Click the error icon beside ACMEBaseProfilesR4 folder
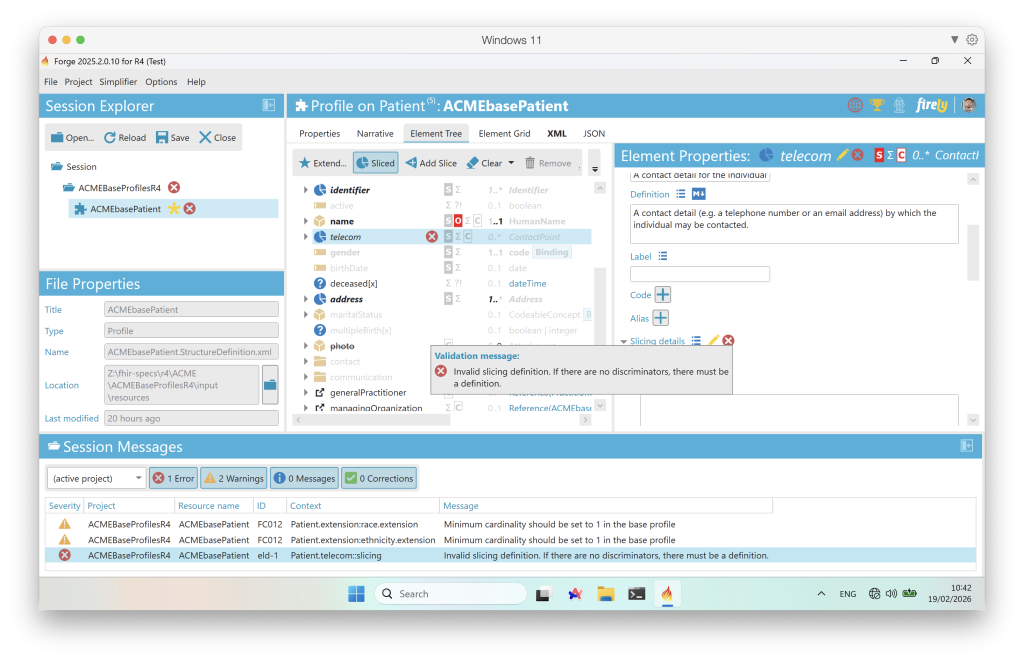The width and height of the screenshot is (1024, 662). click(174, 187)
